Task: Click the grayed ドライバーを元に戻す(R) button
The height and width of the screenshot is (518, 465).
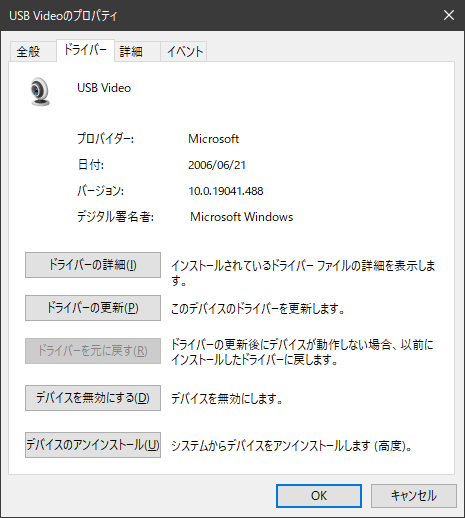Action: (93, 351)
